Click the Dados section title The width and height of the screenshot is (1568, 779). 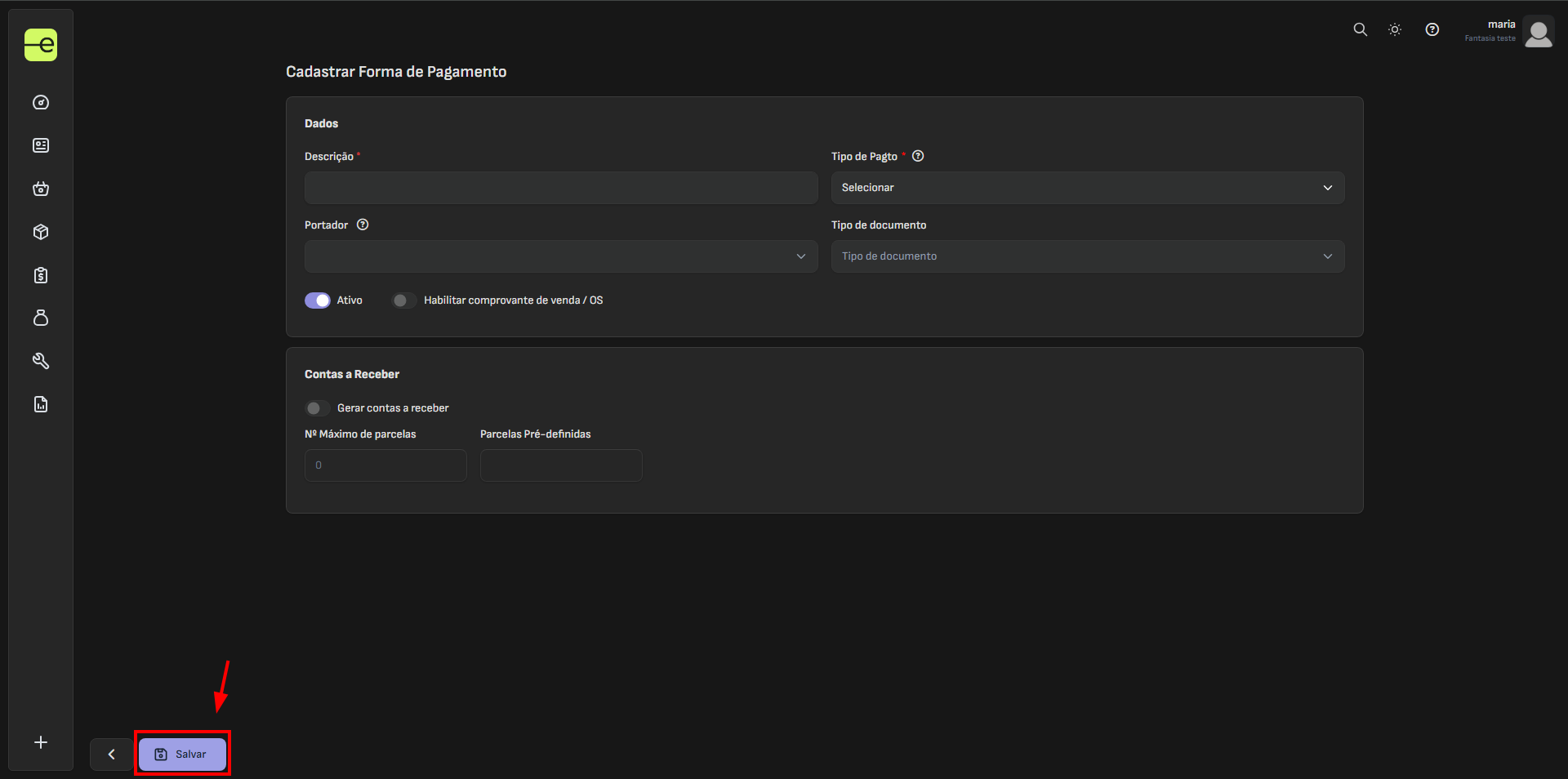coord(321,123)
